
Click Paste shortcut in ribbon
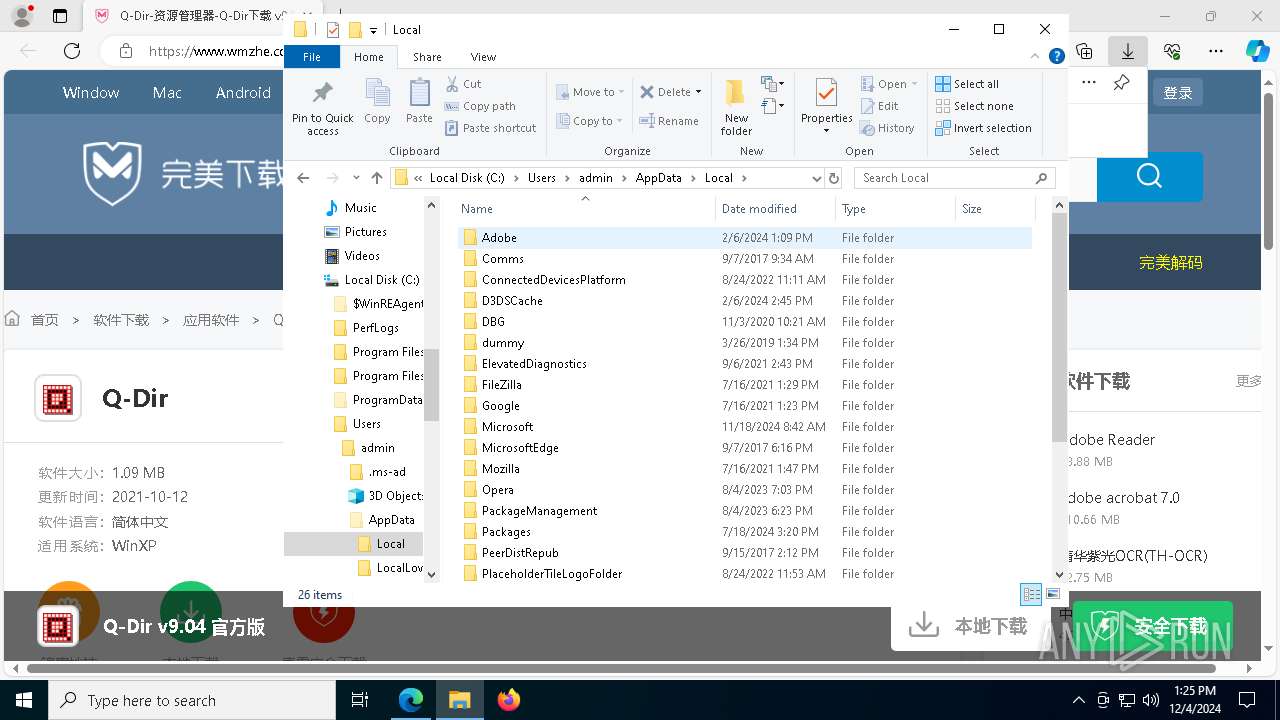pyautogui.click(x=491, y=128)
